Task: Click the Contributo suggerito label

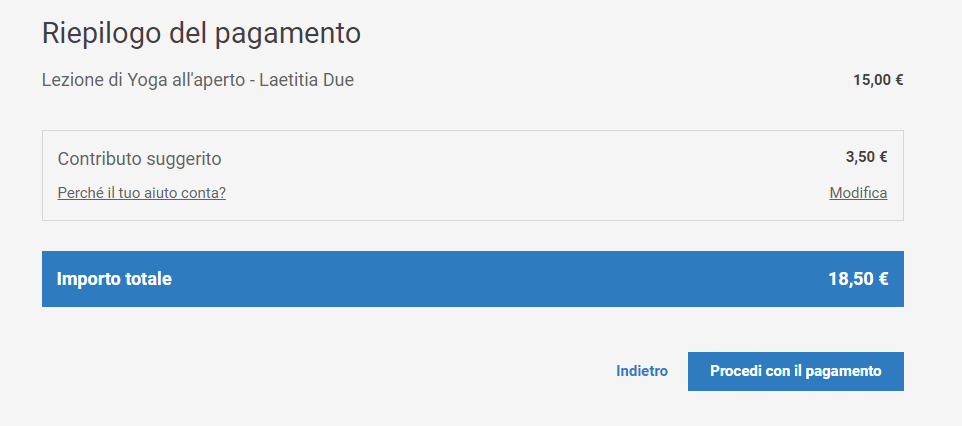Action: tap(139, 158)
